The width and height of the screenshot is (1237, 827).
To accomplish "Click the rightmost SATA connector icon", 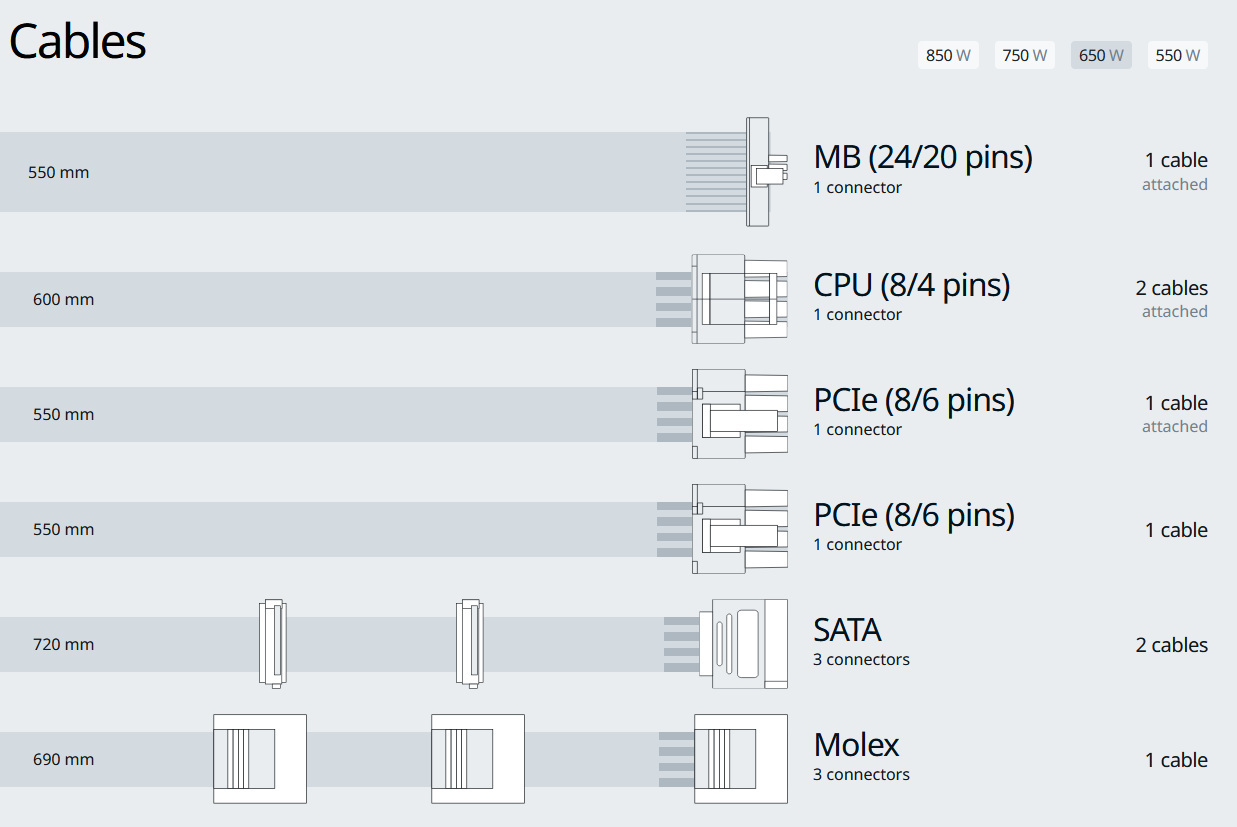I will (749, 644).
